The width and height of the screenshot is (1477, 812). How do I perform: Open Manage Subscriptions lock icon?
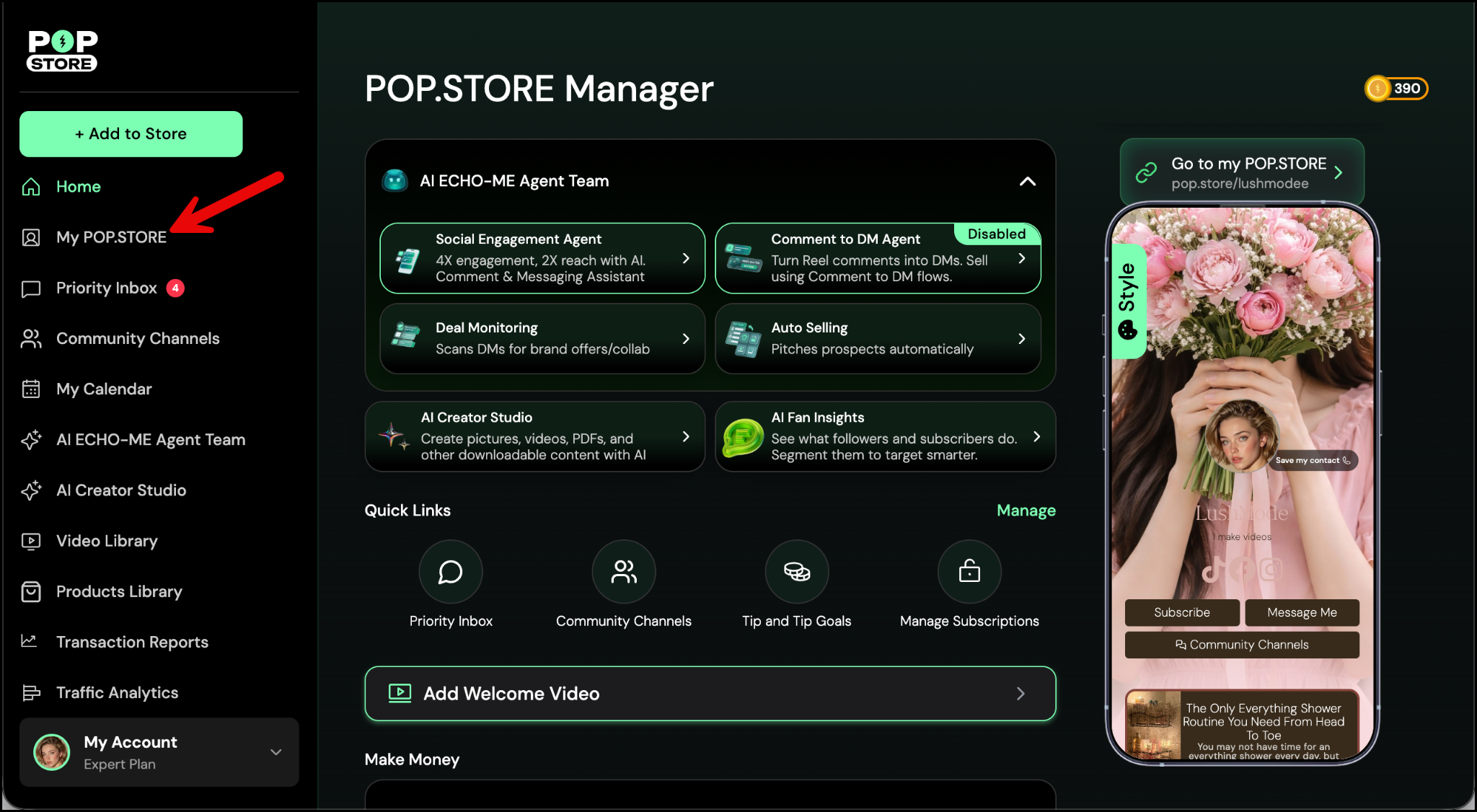(x=969, y=572)
